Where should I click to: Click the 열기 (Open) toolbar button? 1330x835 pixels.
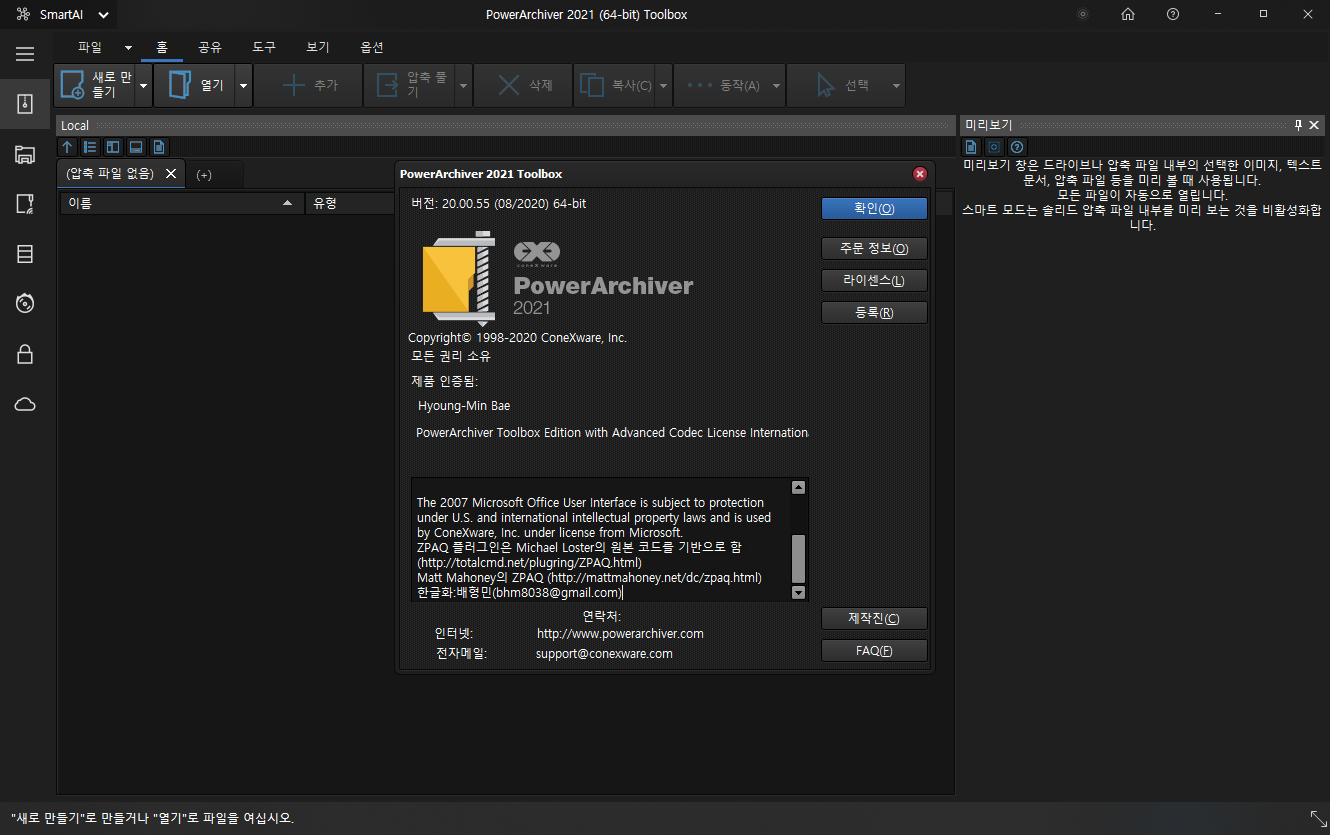coord(194,86)
